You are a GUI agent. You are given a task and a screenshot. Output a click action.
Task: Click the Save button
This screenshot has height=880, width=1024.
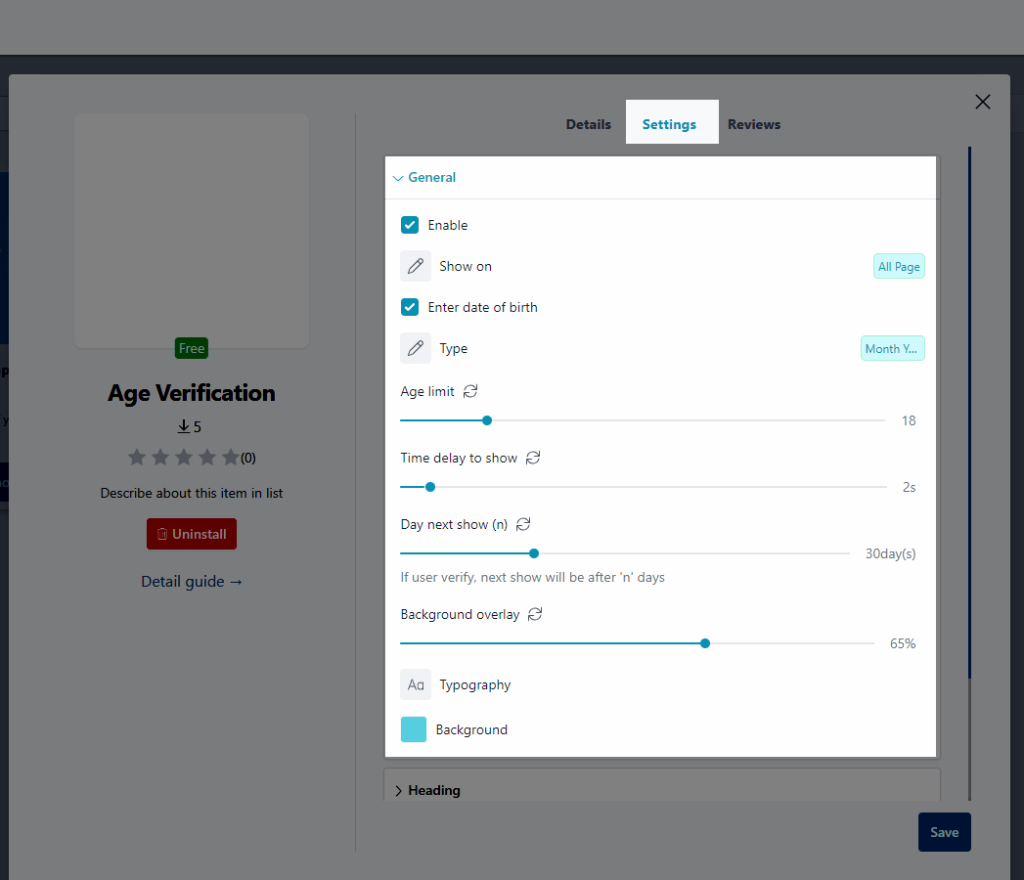pyautogui.click(x=944, y=832)
